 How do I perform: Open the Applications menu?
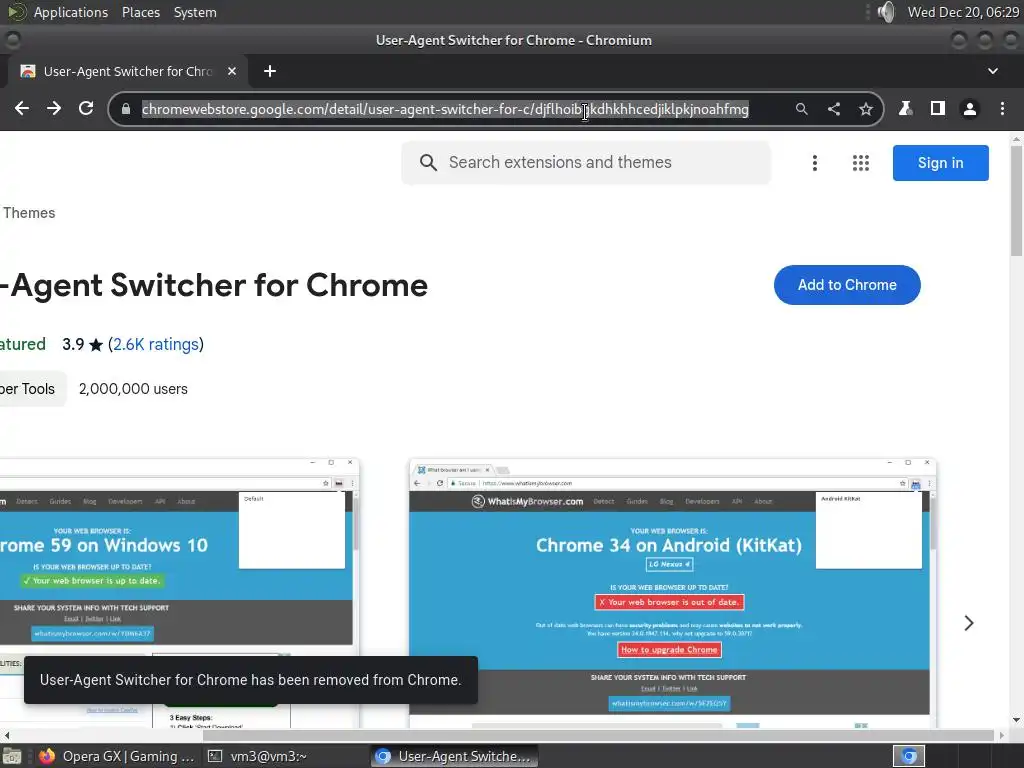coord(71,12)
